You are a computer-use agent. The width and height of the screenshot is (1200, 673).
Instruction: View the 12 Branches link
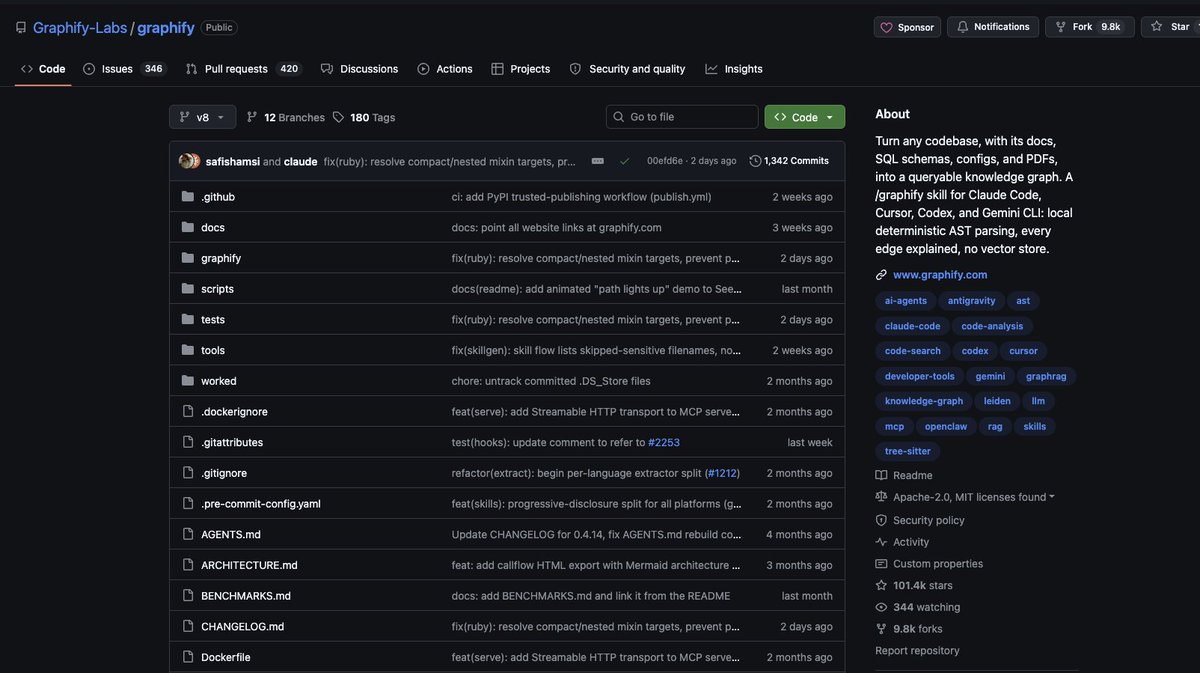coord(286,117)
